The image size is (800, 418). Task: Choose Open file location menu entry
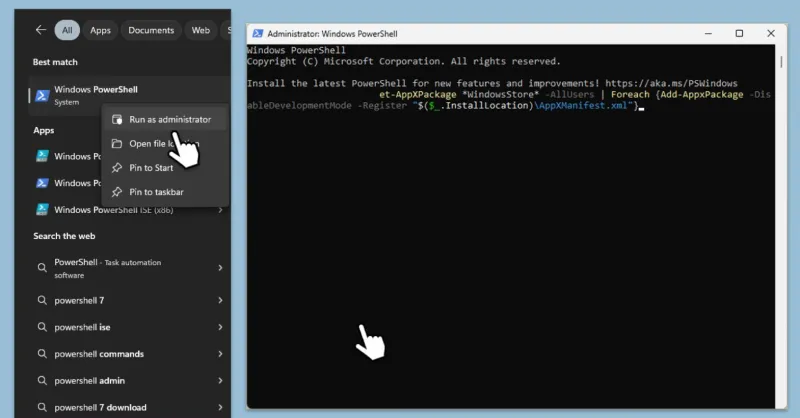pos(165,143)
